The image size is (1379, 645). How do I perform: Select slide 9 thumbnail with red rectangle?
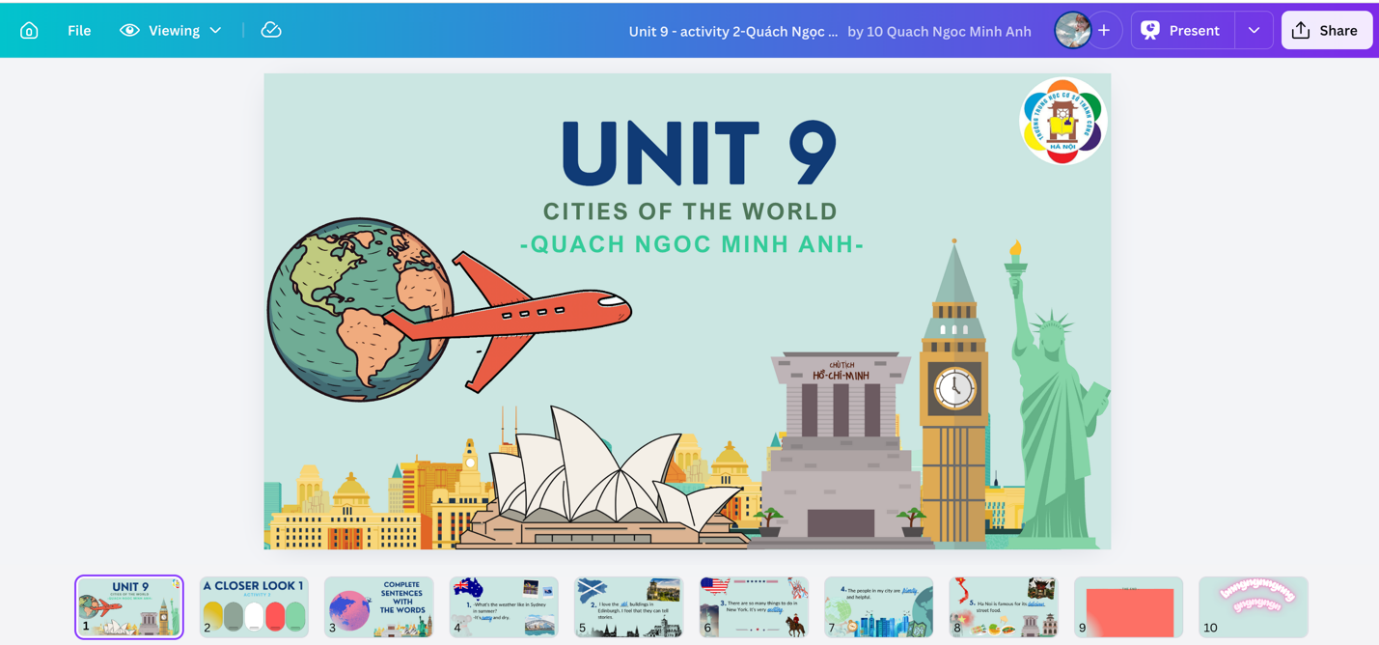click(1128, 607)
